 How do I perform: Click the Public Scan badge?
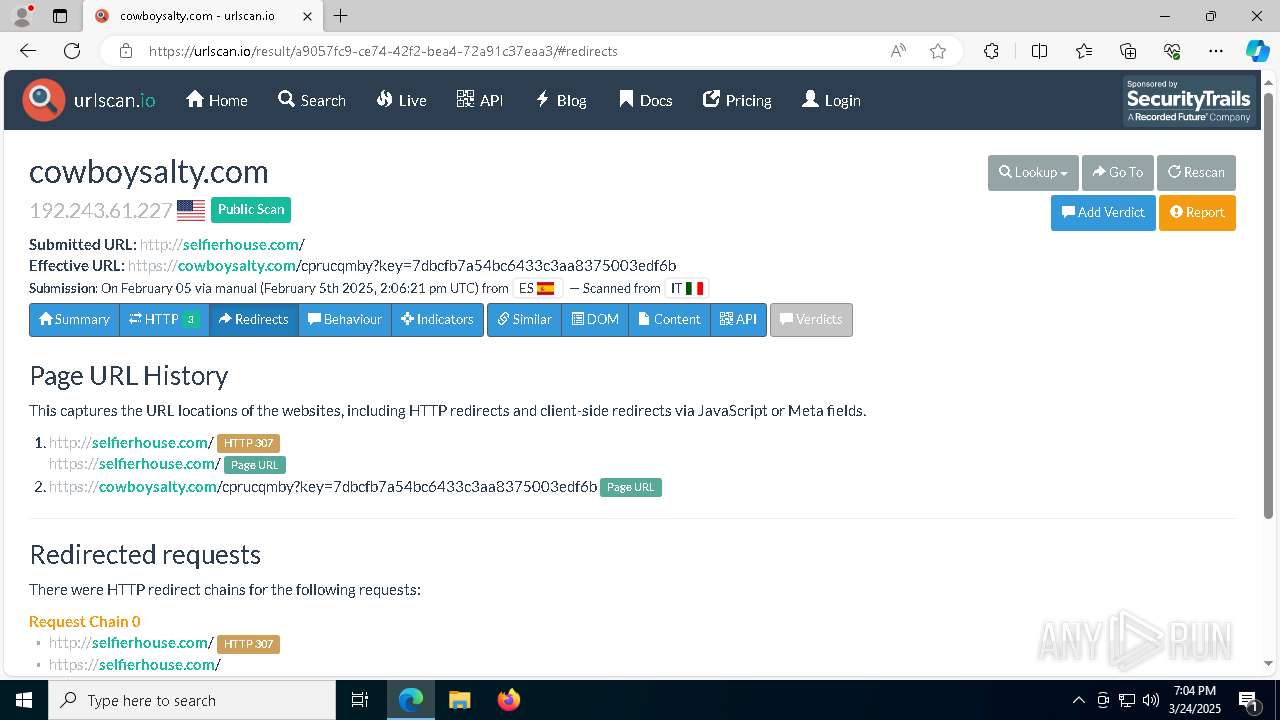251,209
